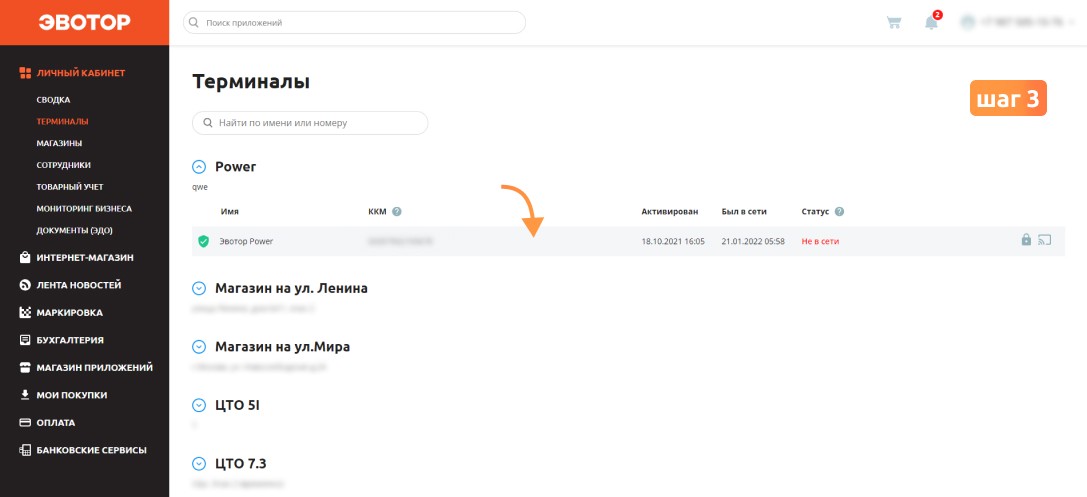Open Документы (ЭДО) in sidebar

point(75,230)
